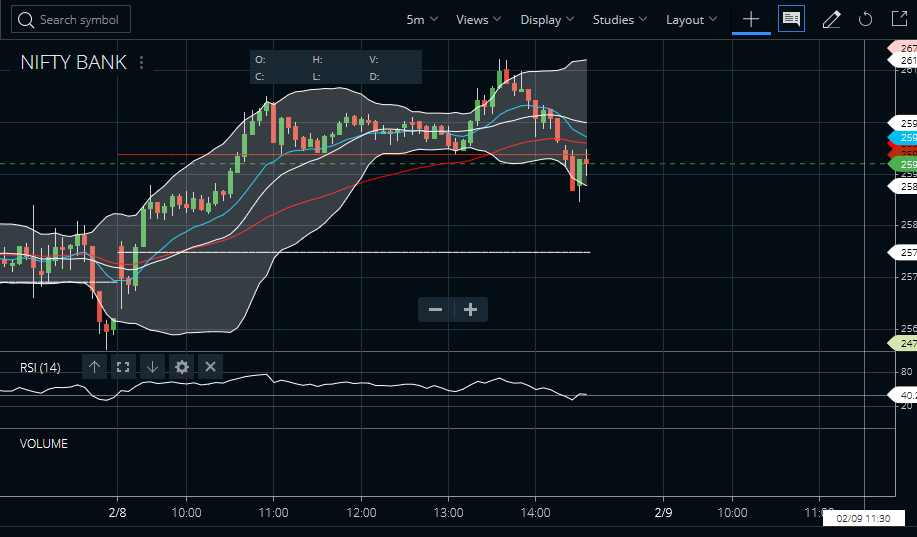This screenshot has height=537, width=917.
Task: Click the magnifier icon in the symbol search
Action: (26, 20)
